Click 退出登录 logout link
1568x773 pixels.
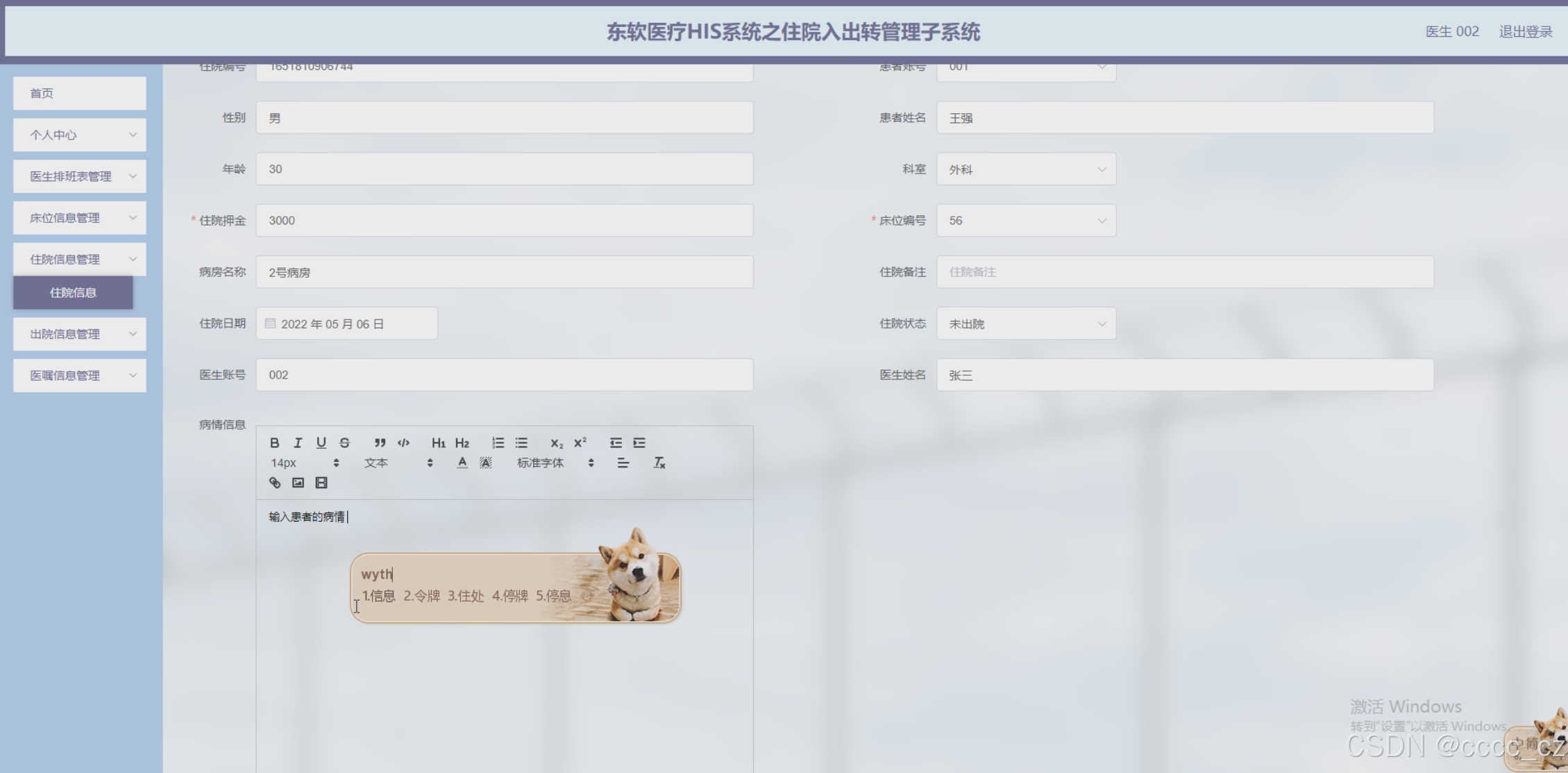(1525, 31)
